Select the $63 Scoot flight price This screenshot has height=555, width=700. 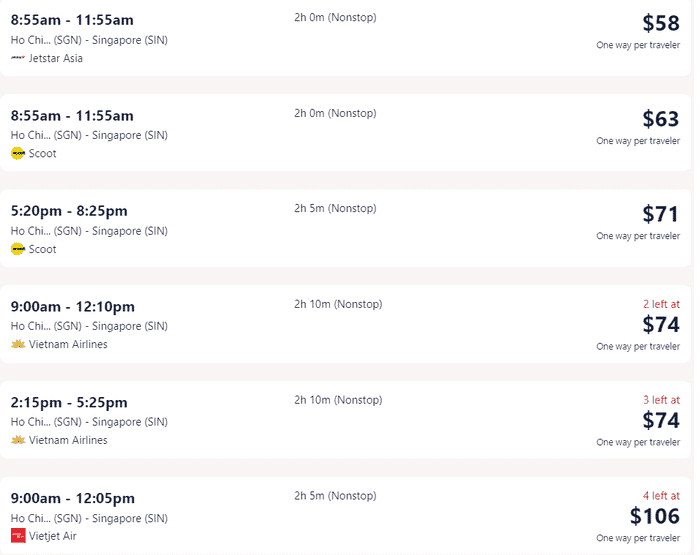point(661,119)
